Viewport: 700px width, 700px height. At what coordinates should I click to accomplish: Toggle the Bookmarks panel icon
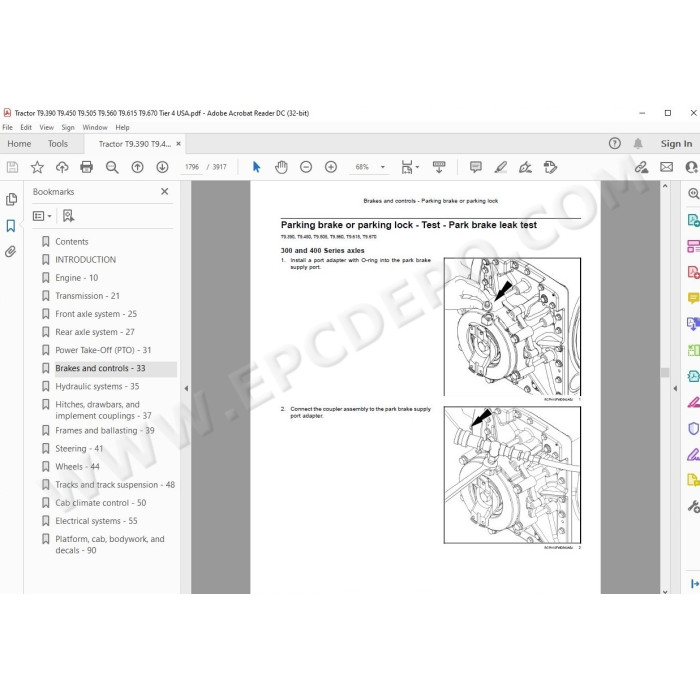(x=11, y=225)
